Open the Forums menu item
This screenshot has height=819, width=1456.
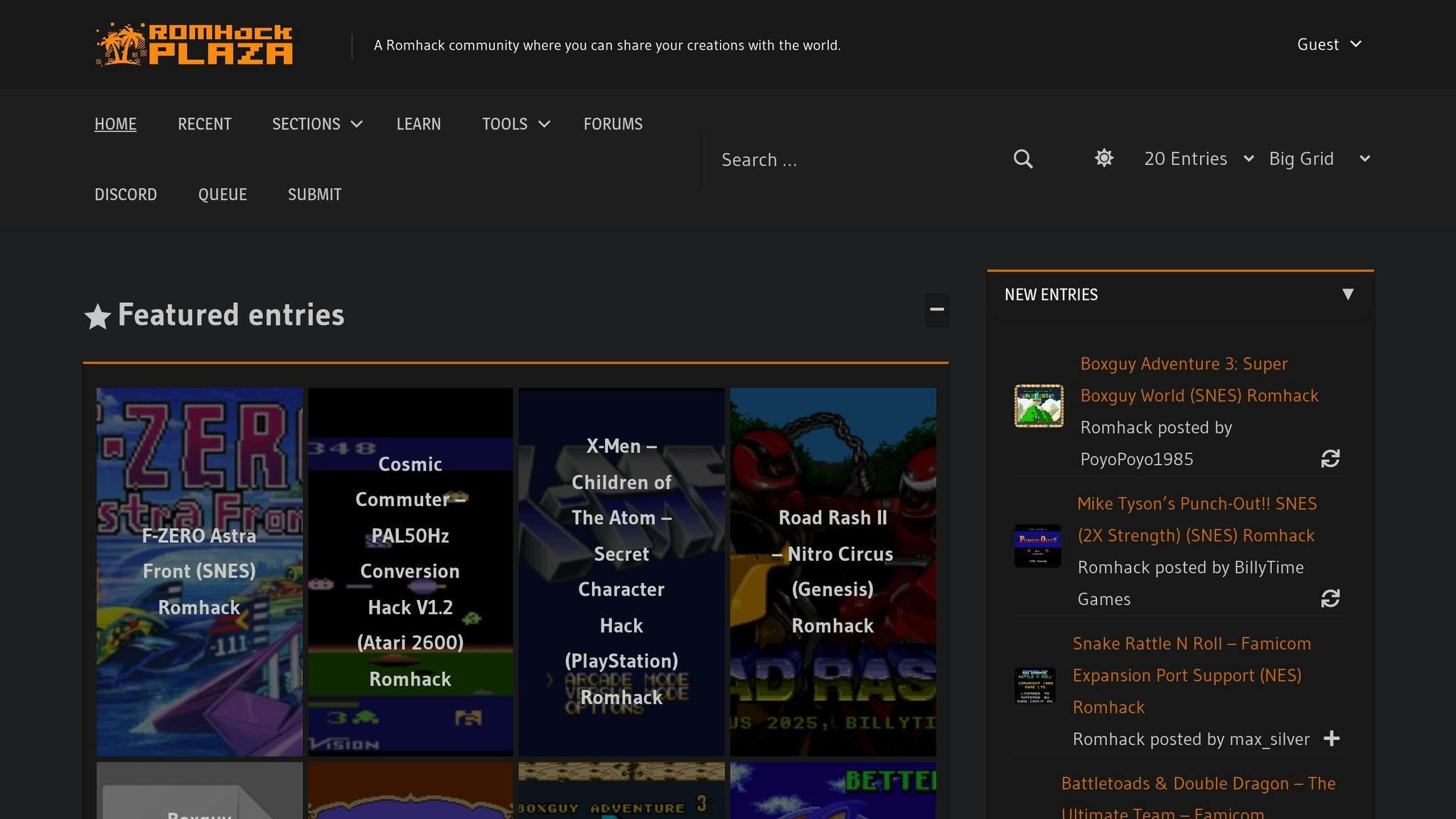[x=613, y=124]
